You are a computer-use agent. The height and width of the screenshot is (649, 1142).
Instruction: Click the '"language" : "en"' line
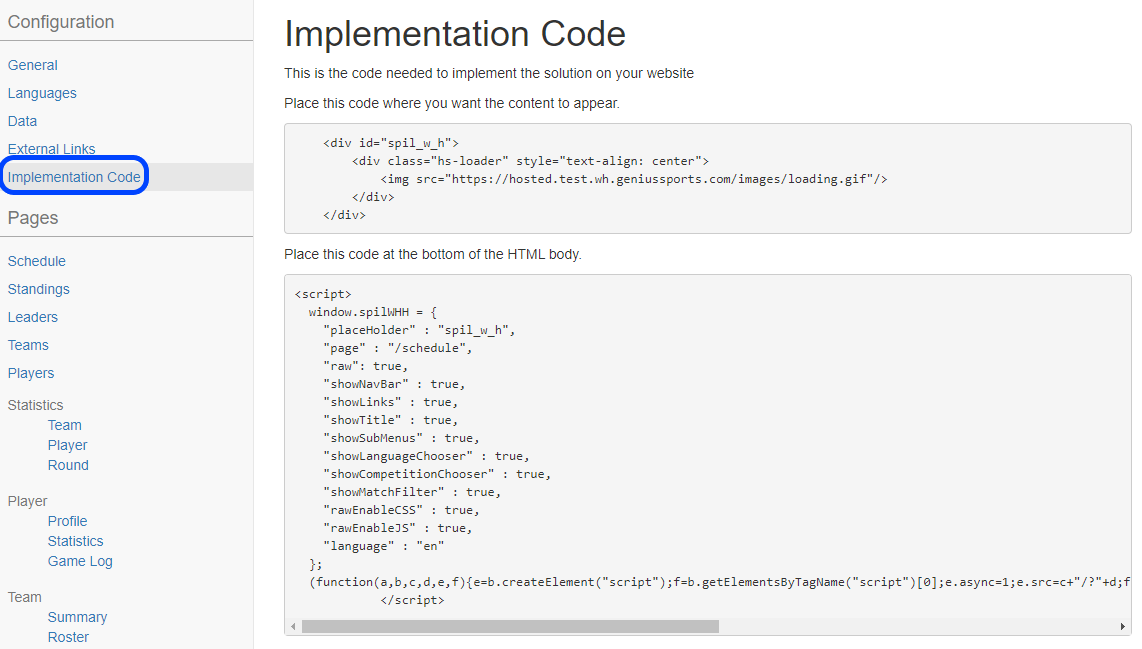[x=384, y=546]
